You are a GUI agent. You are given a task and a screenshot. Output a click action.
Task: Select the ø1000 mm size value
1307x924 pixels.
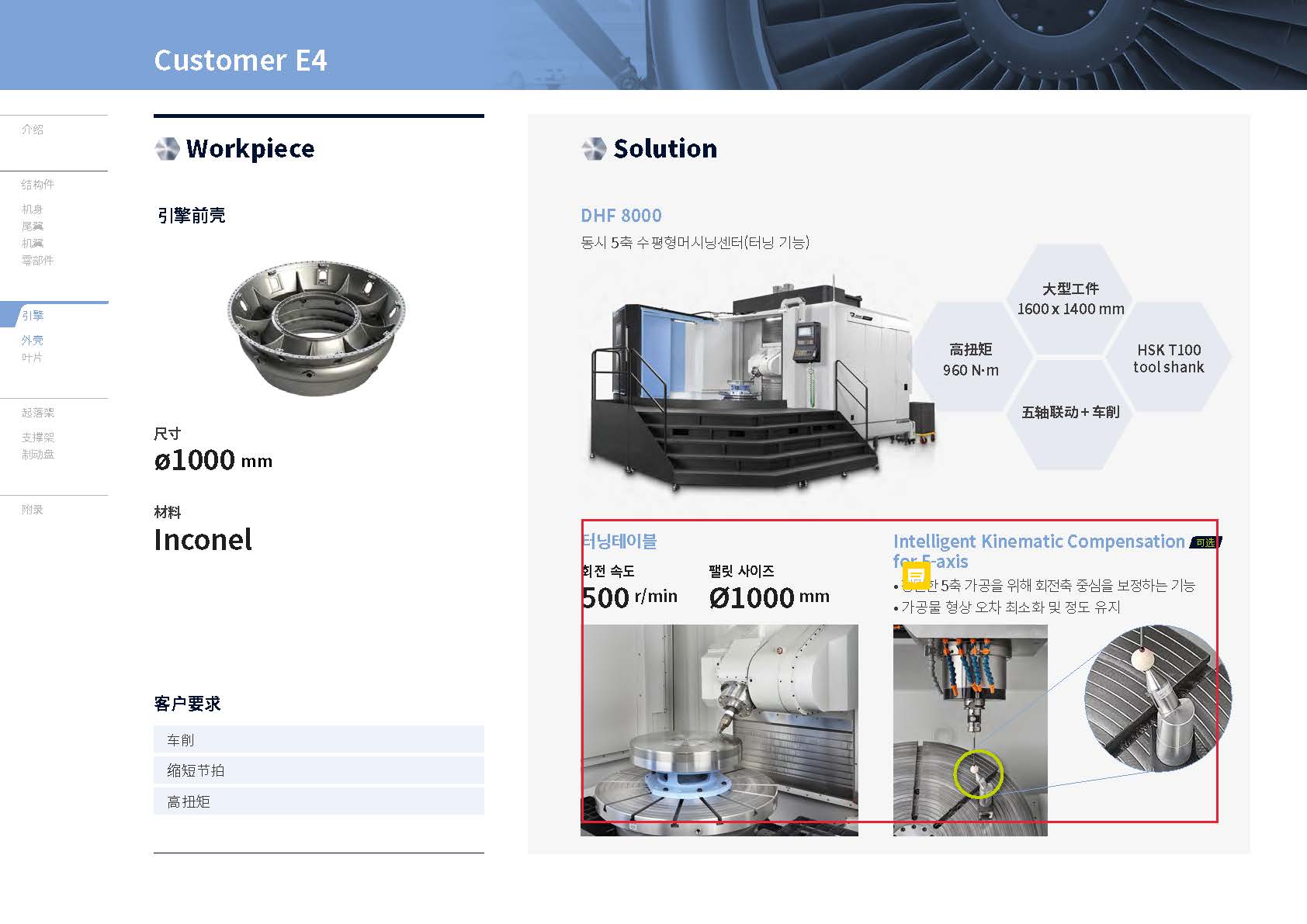pos(213,460)
